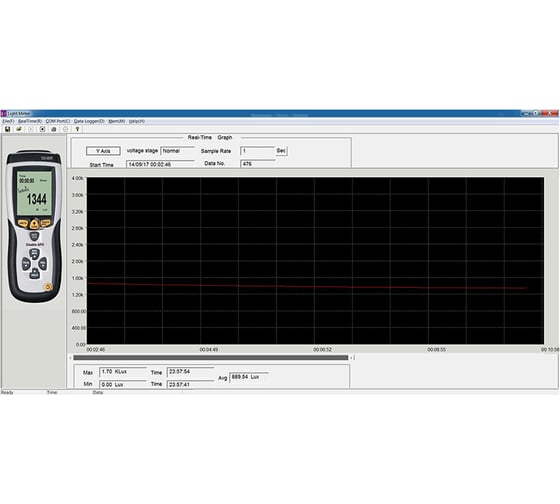Click the Sec unit button
This screenshot has height=504, width=560.
pyautogui.click(x=281, y=151)
